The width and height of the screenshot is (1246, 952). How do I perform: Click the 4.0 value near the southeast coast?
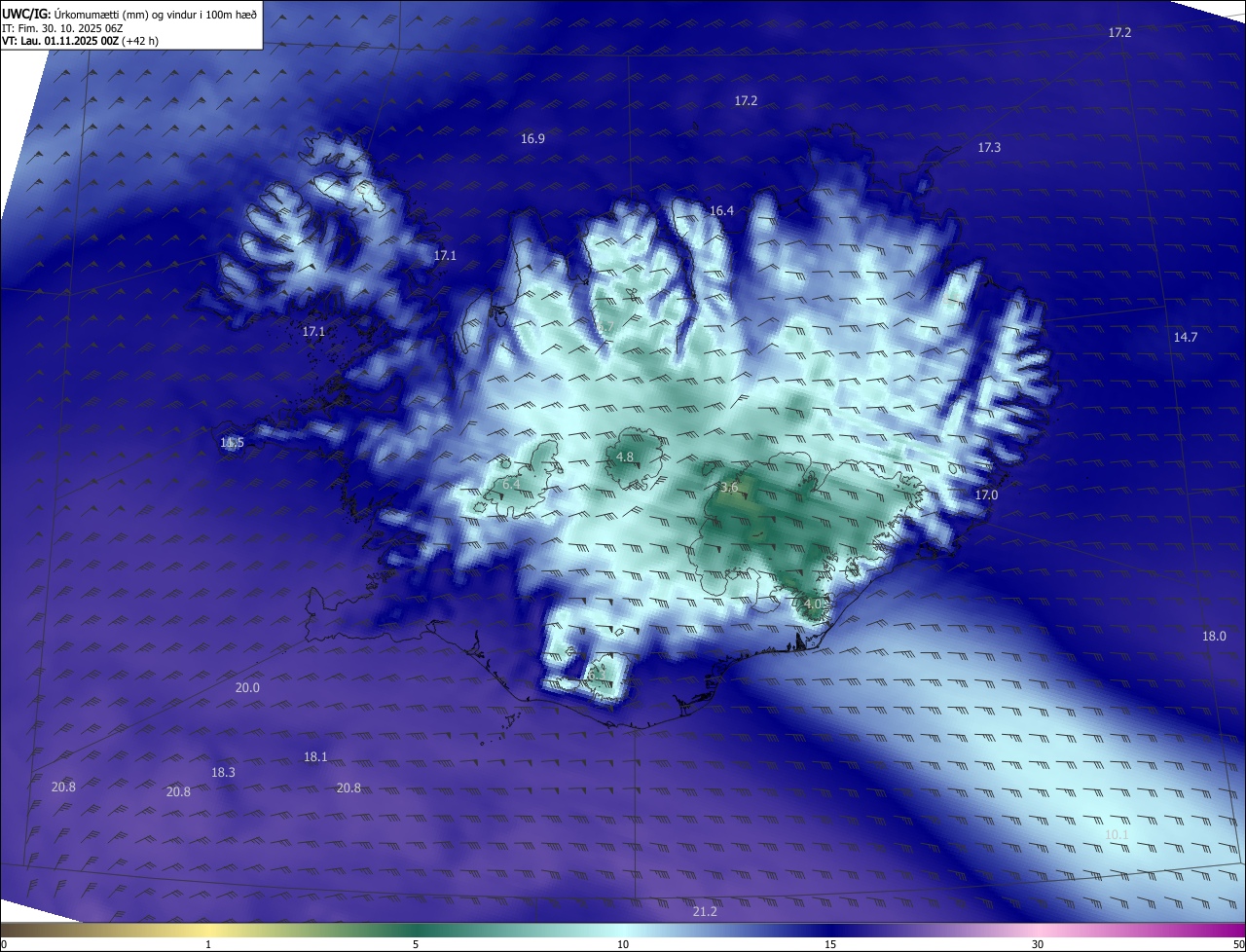coord(814,604)
